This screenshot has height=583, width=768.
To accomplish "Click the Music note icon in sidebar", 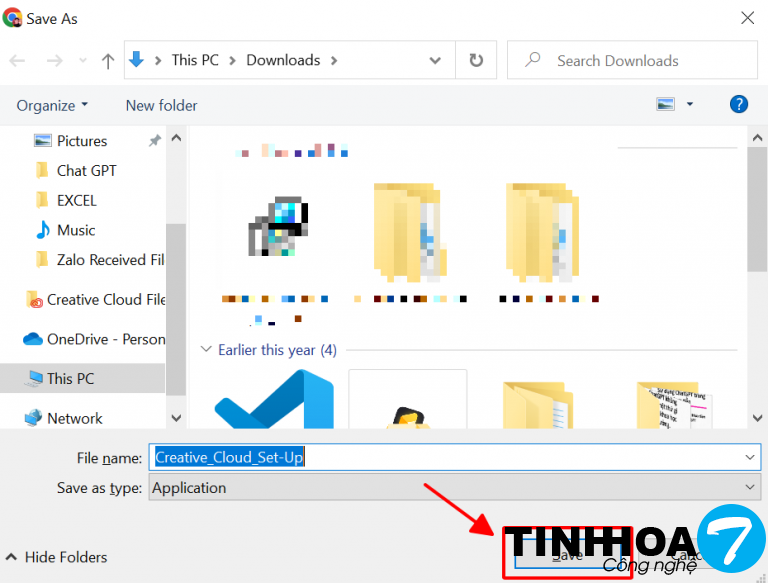I will (x=42, y=230).
